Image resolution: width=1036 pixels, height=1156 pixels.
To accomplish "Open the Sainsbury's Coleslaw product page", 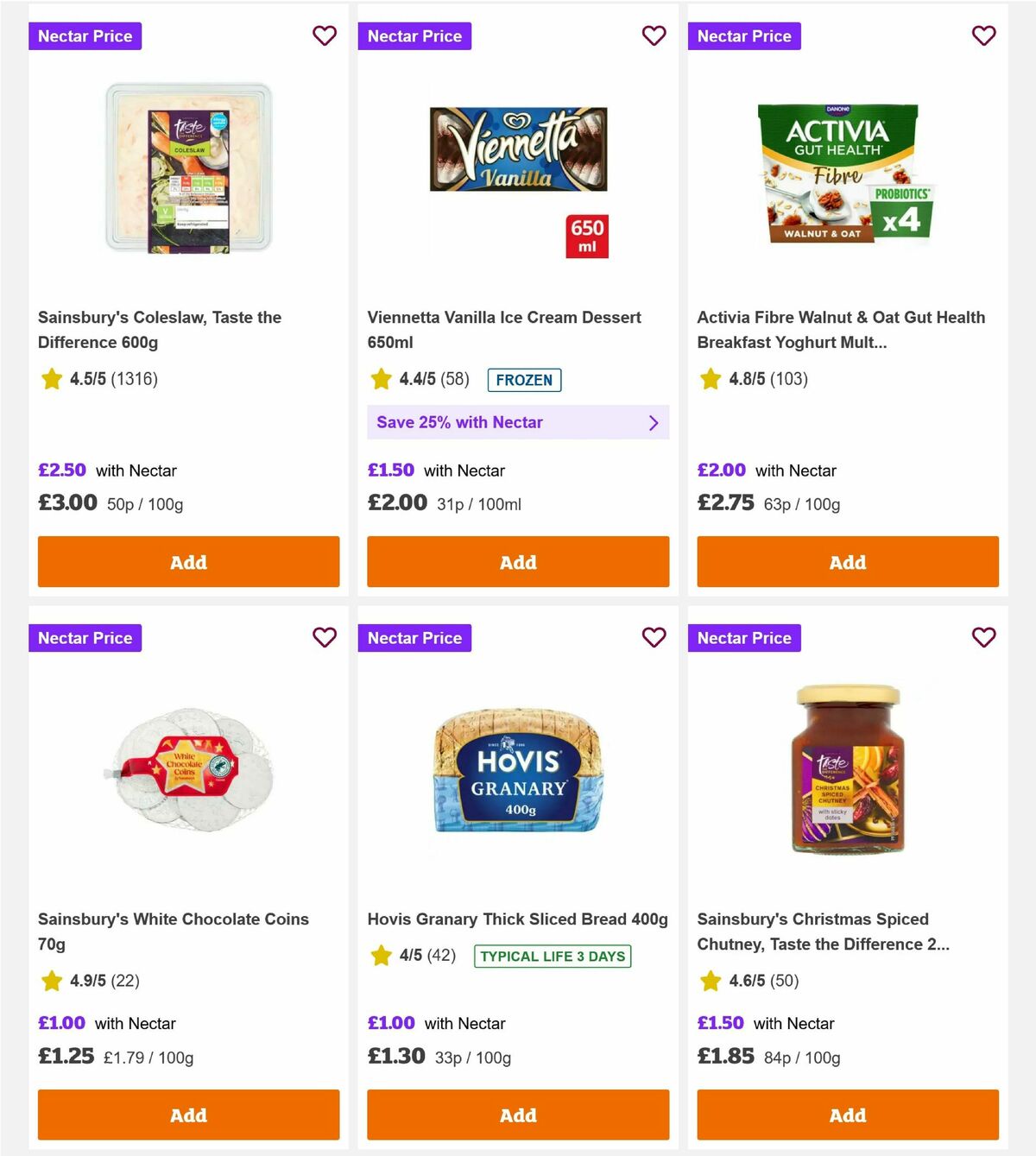I will tap(159, 329).
